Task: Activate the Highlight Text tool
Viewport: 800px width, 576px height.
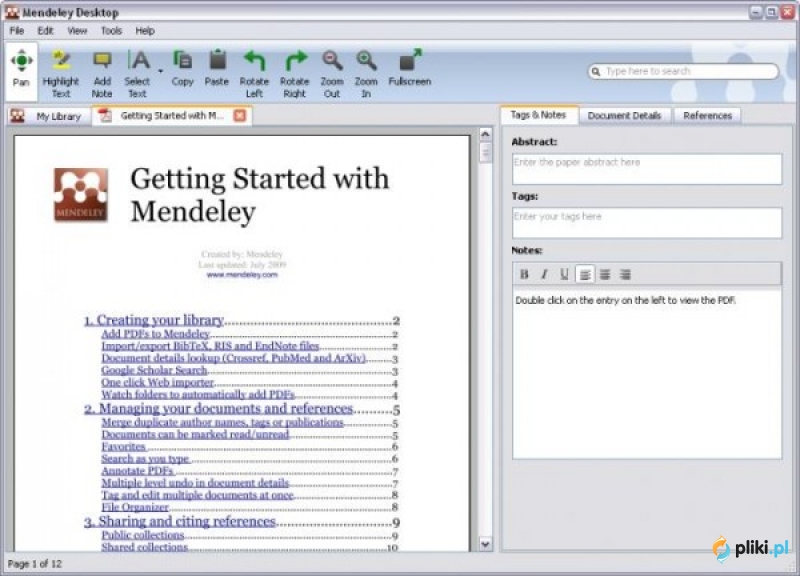Action: tap(61, 73)
